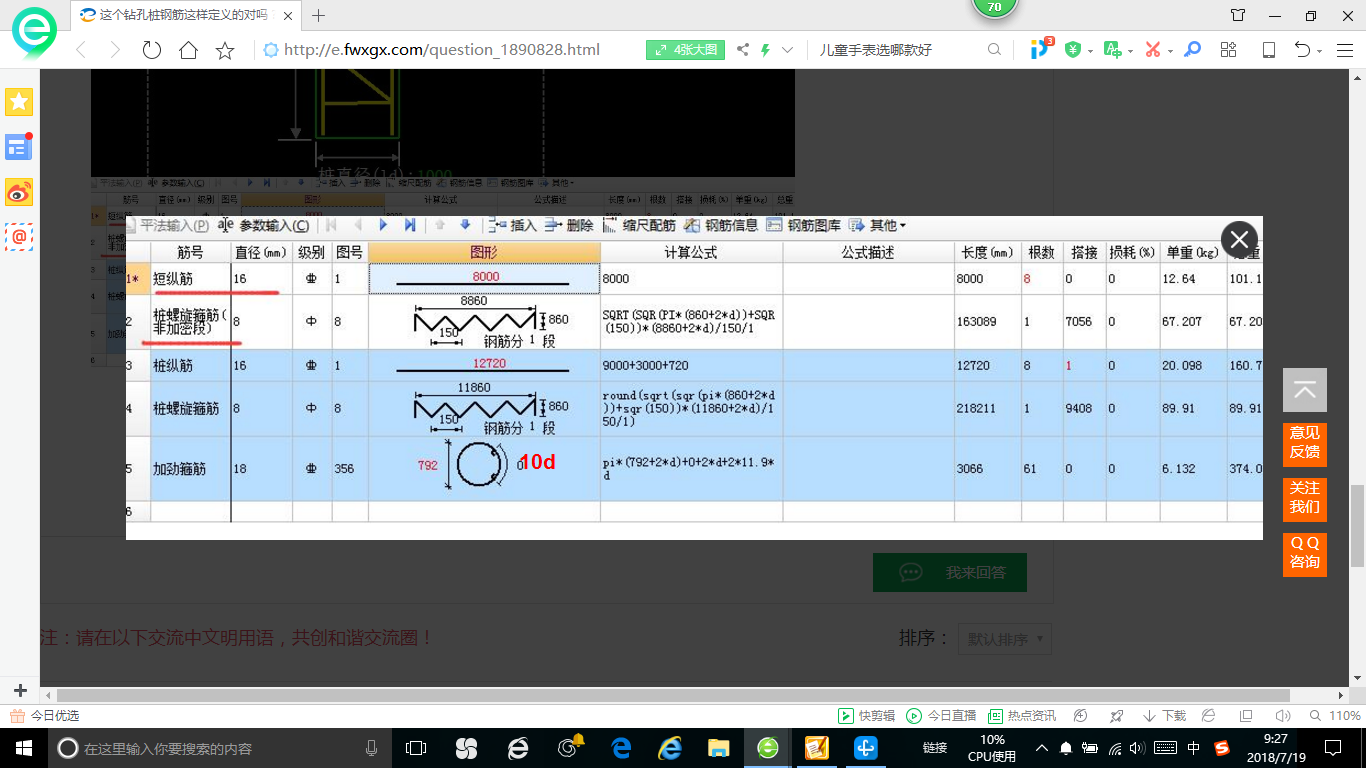Click 钢筋图库 in enlarged image toolbar

[x=803, y=226]
